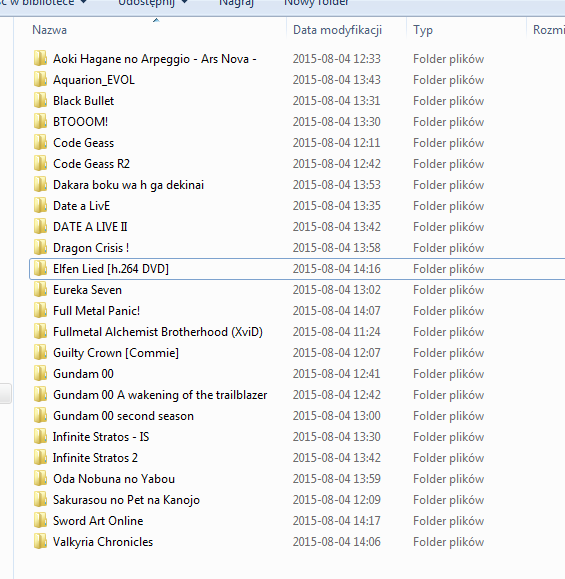Click date 2015-08-04 13:35

tap(336, 206)
